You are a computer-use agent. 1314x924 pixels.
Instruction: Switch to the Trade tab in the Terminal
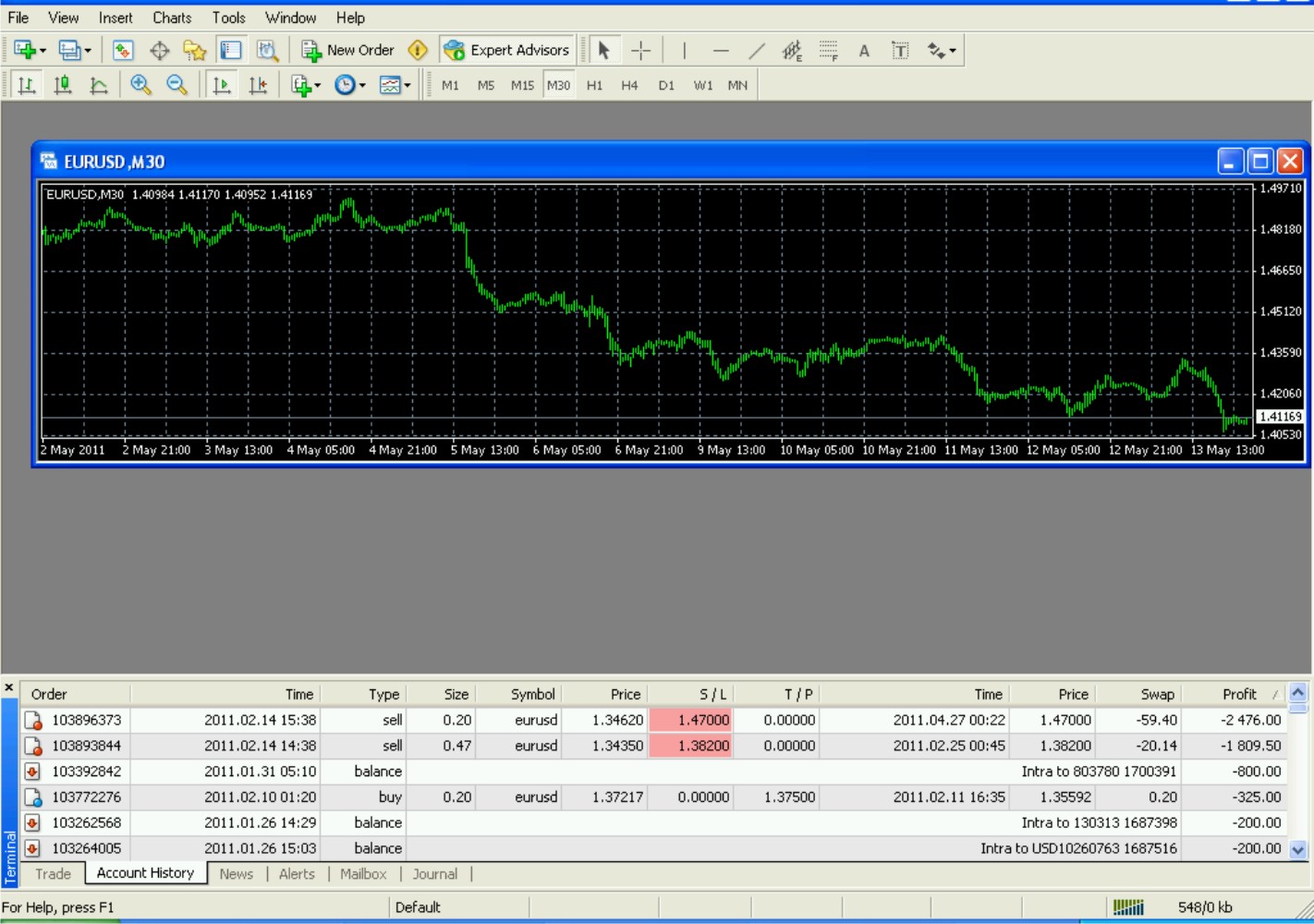[53, 874]
